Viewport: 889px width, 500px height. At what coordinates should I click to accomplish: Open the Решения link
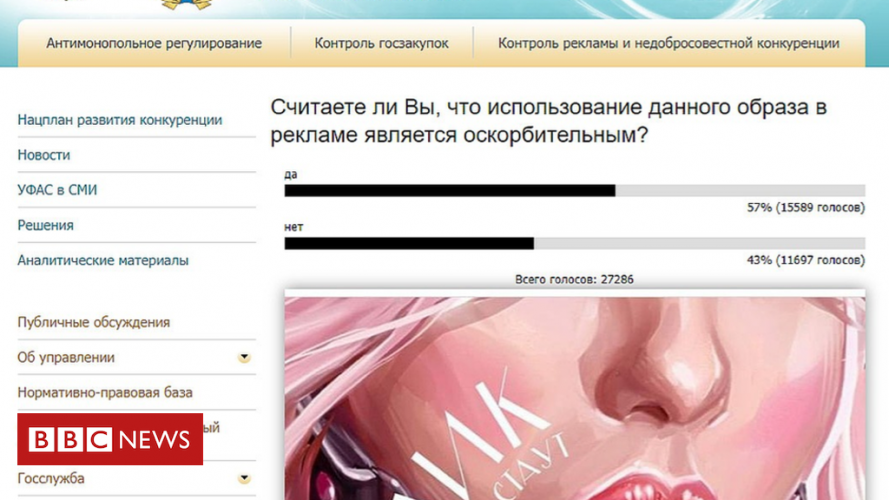click(45, 225)
